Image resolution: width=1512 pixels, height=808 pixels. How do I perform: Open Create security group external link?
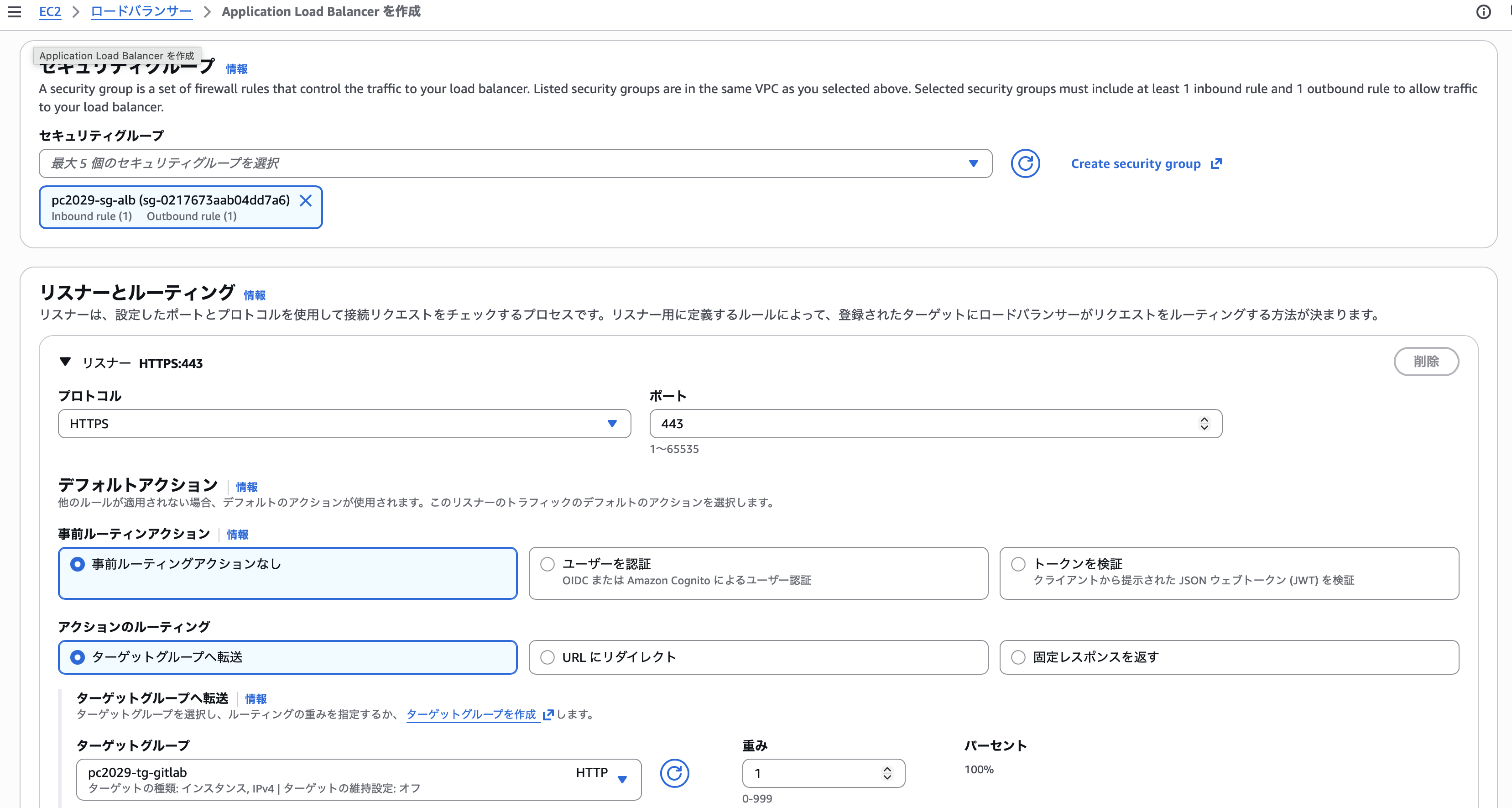click(1147, 164)
